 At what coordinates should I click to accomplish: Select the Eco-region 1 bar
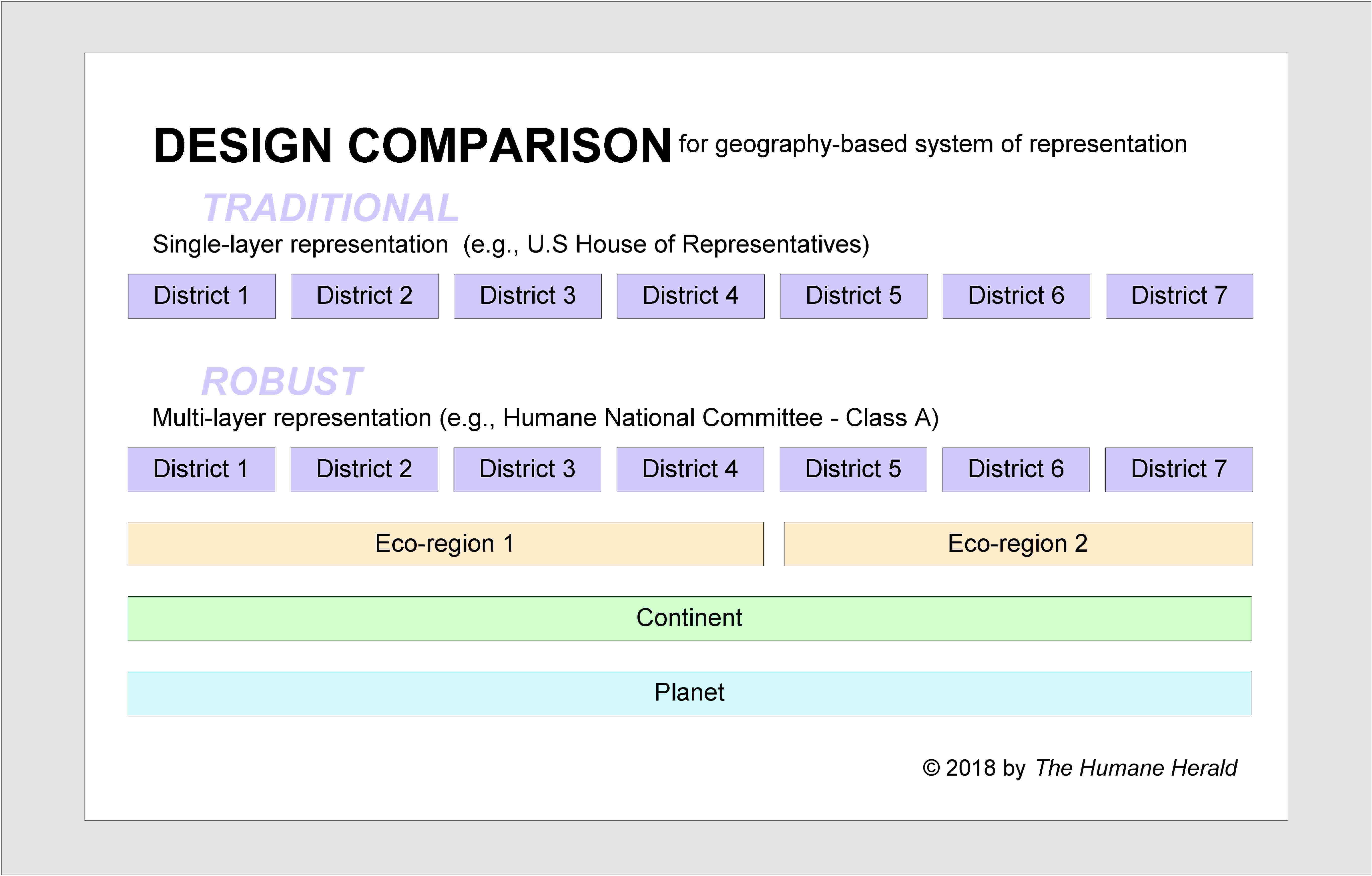445,544
